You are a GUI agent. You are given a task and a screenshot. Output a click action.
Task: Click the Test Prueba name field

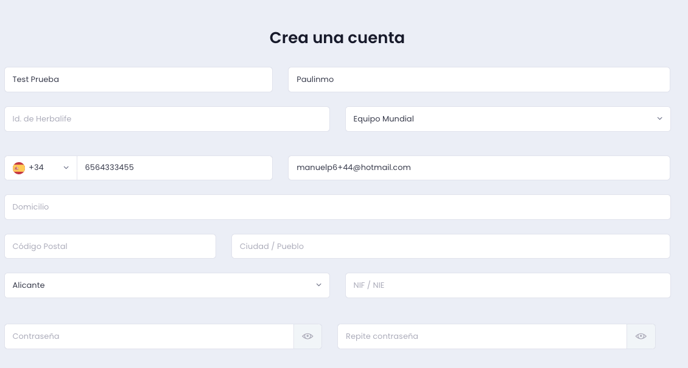click(x=138, y=79)
